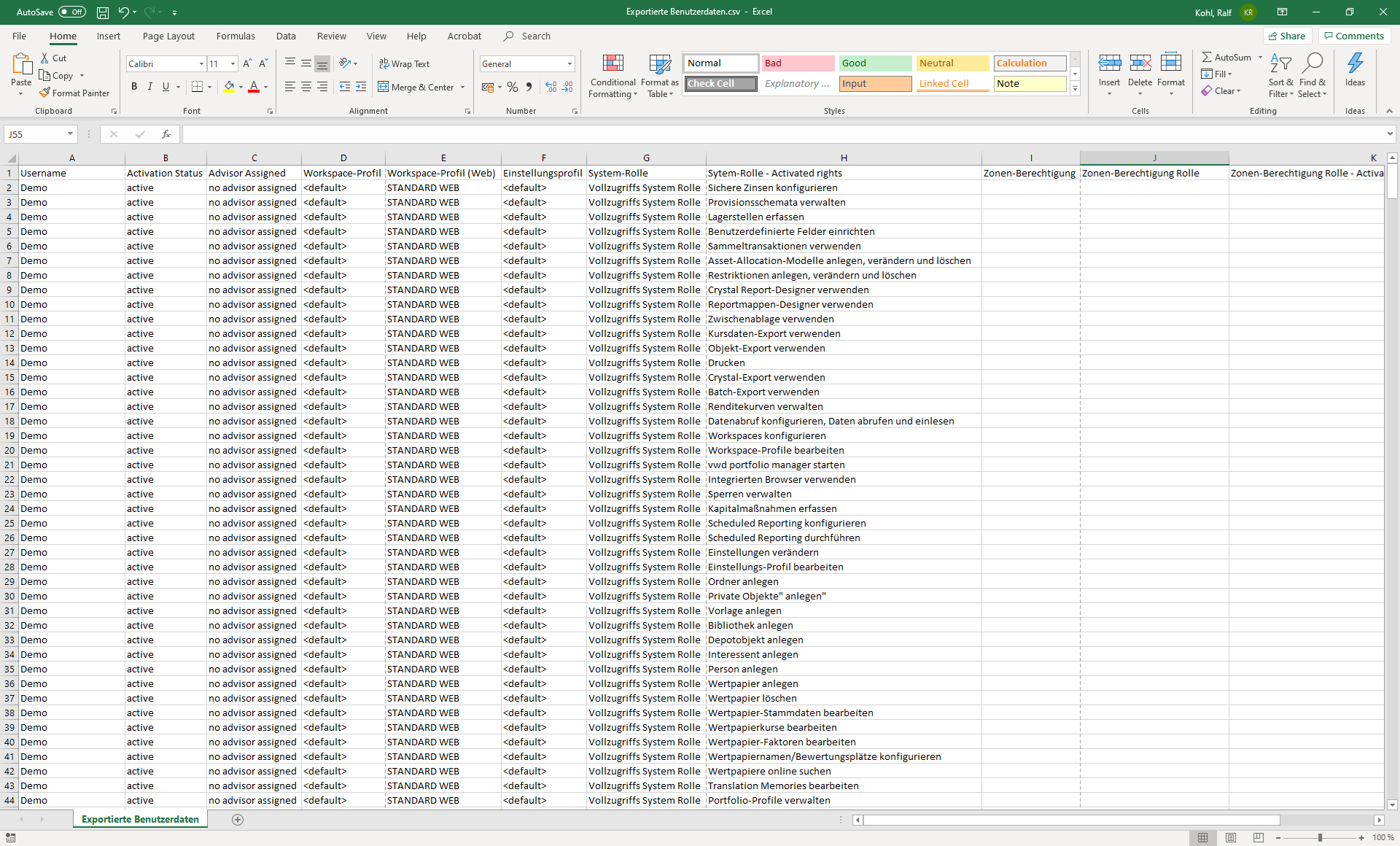Expand the font name Calibri dropdown
The width and height of the screenshot is (1400, 846).
(x=201, y=64)
